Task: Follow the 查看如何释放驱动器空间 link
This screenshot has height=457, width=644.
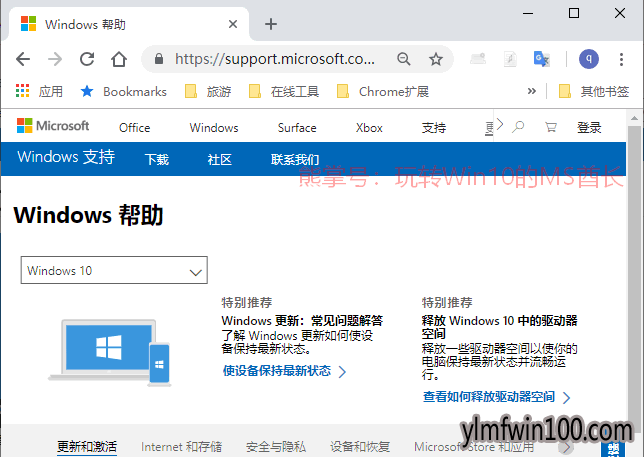Action: click(x=497, y=397)
